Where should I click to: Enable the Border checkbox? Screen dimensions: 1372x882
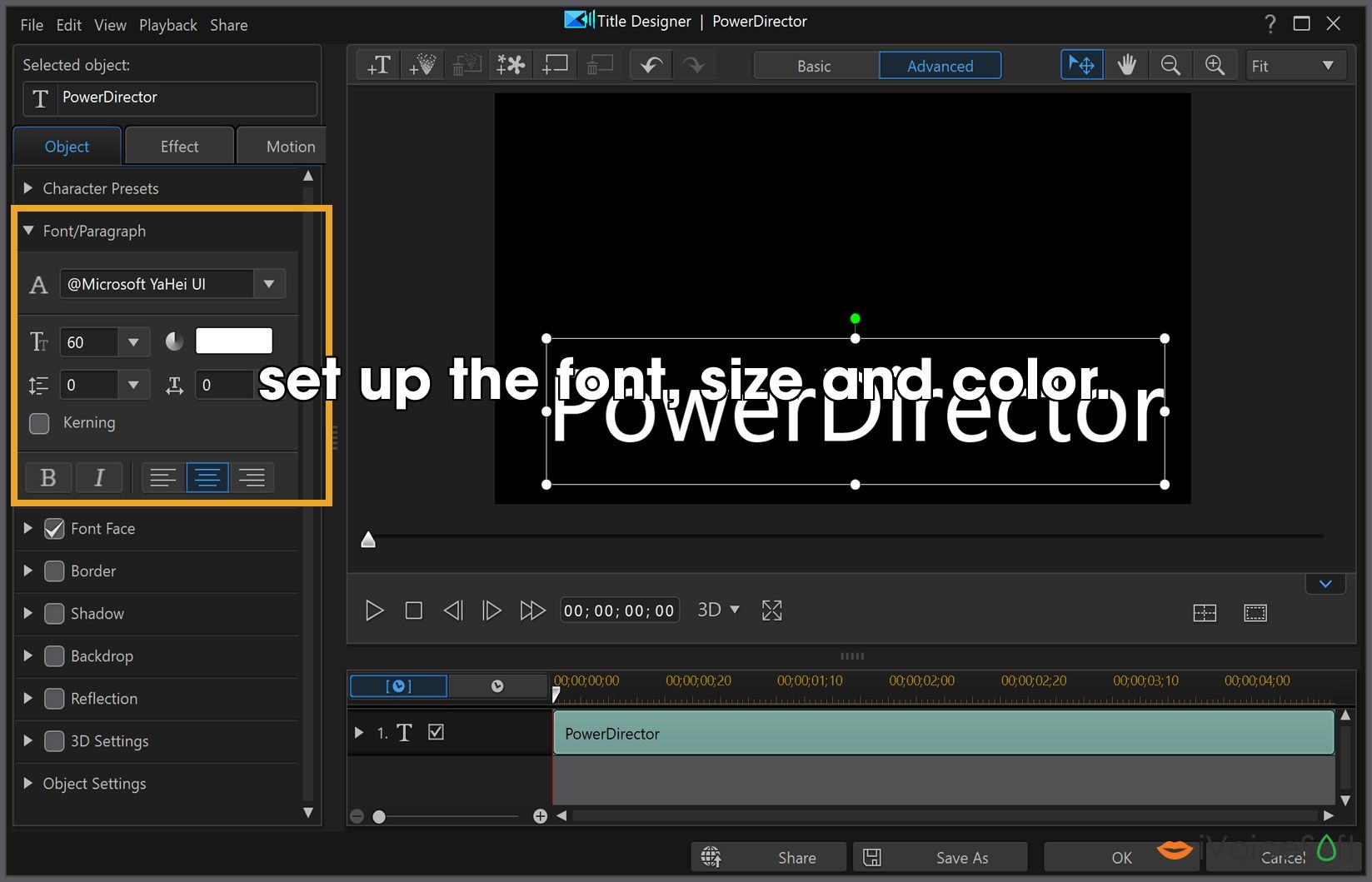point(54,571)
